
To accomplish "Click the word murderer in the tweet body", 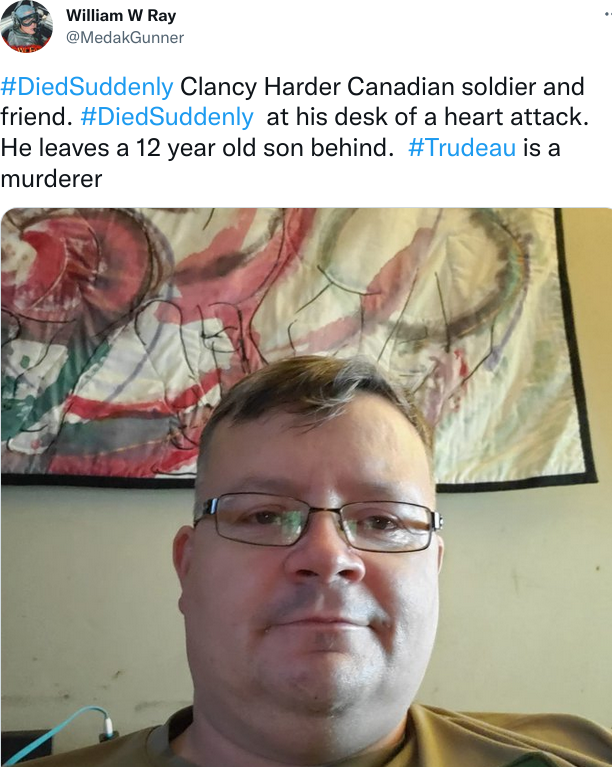I will point(51,179).
